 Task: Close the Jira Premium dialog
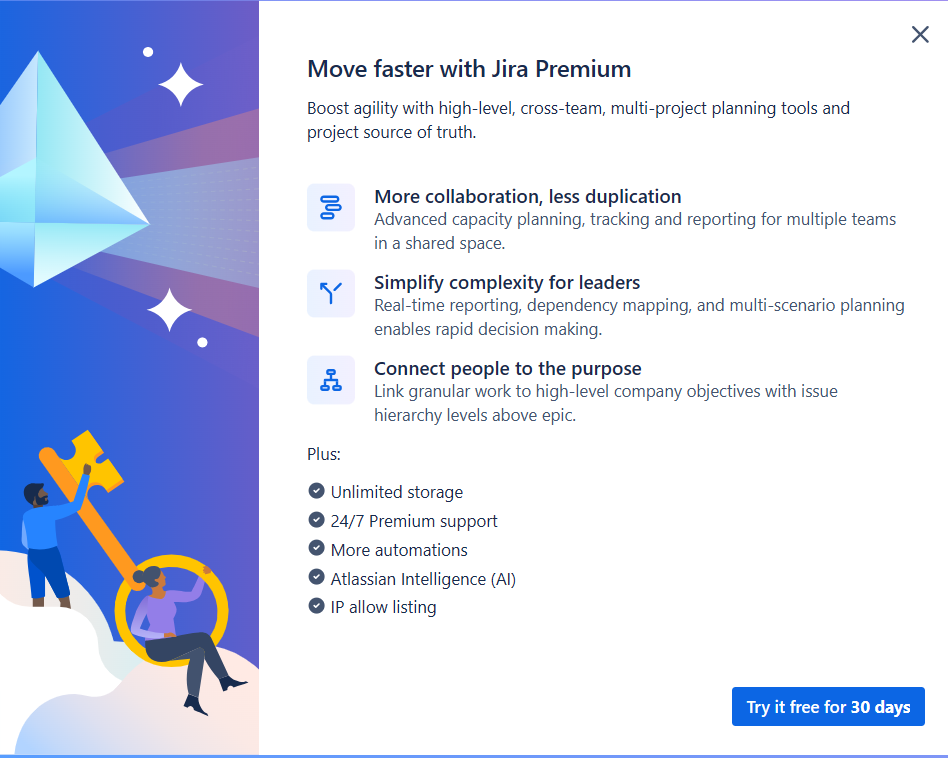pyautogui.click(x=920, y=35)
